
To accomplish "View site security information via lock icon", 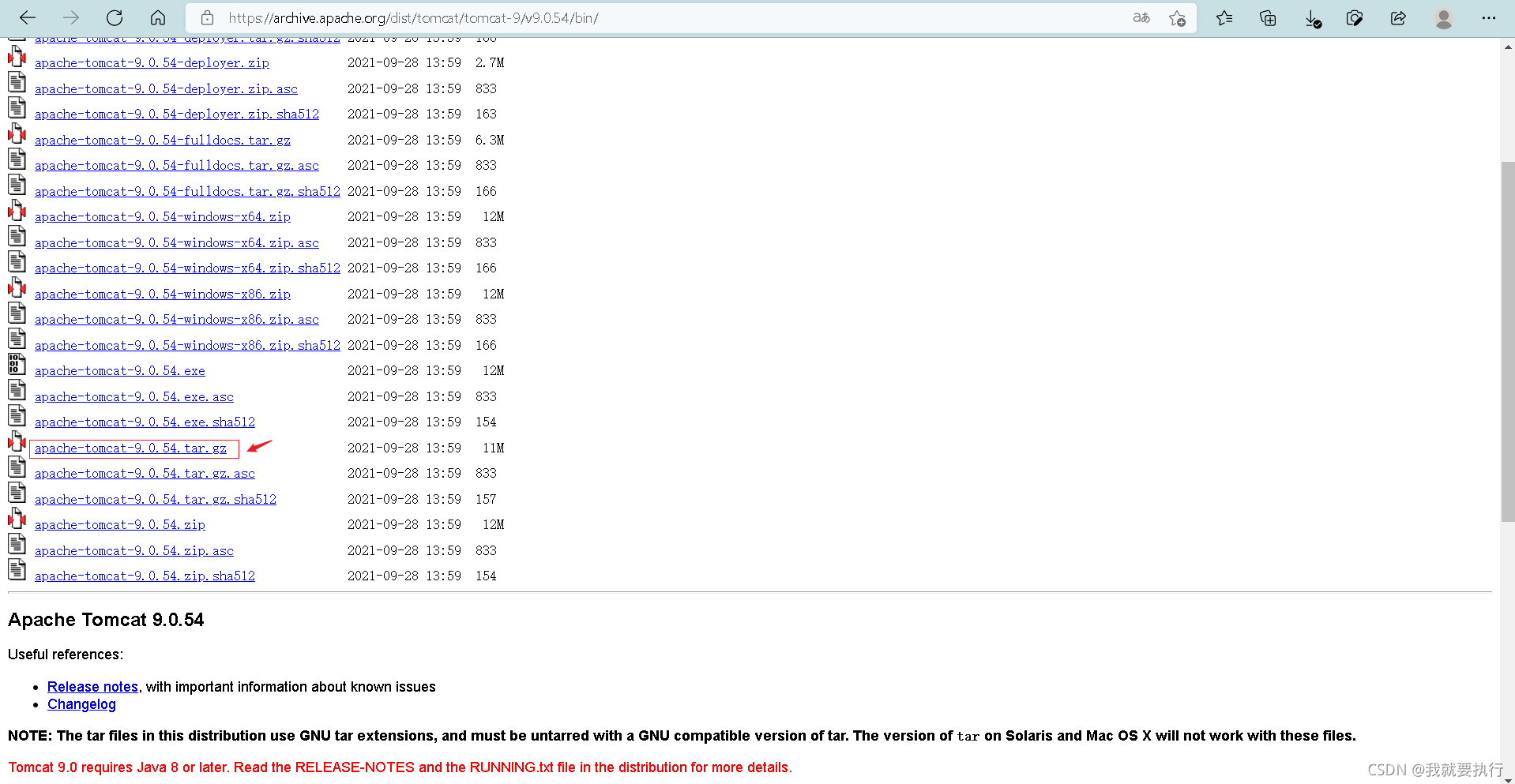I will pos(206,17).
